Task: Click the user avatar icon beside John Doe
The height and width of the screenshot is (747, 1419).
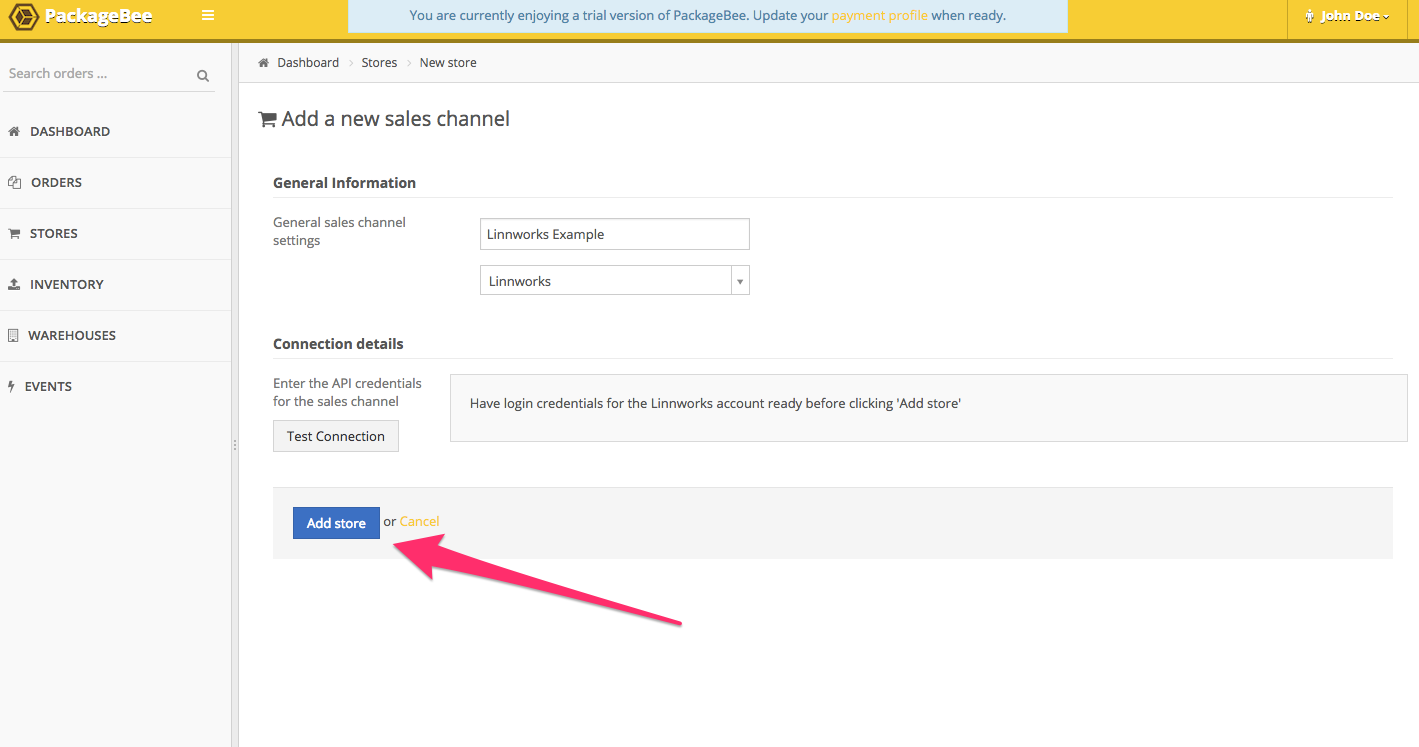Action: [1310, 16]
